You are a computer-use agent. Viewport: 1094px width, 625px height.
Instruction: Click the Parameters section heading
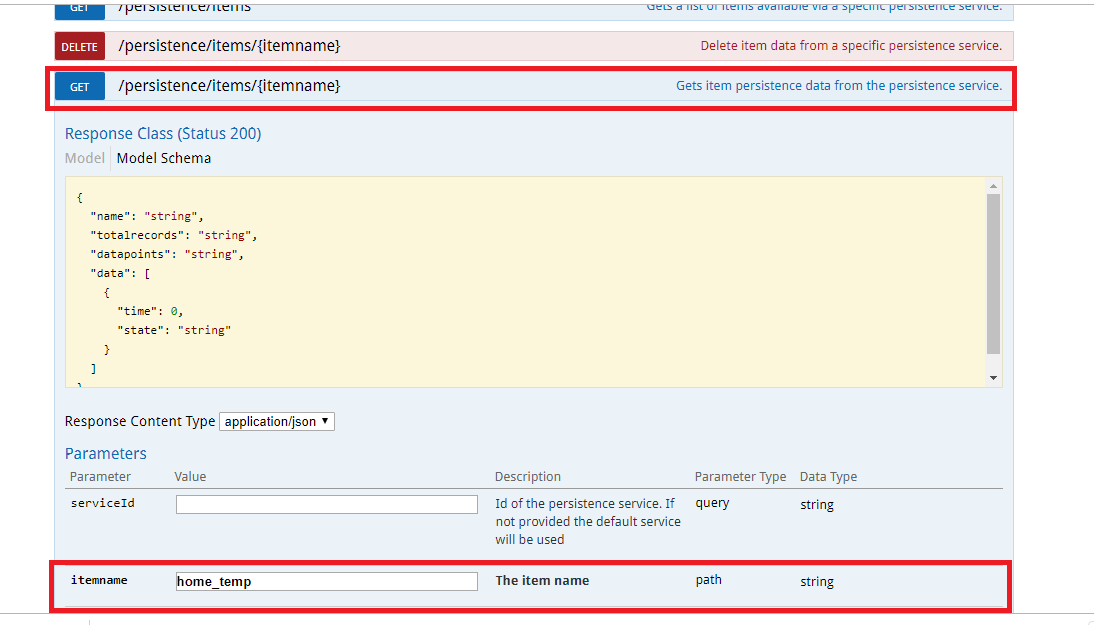pos(106,454)
